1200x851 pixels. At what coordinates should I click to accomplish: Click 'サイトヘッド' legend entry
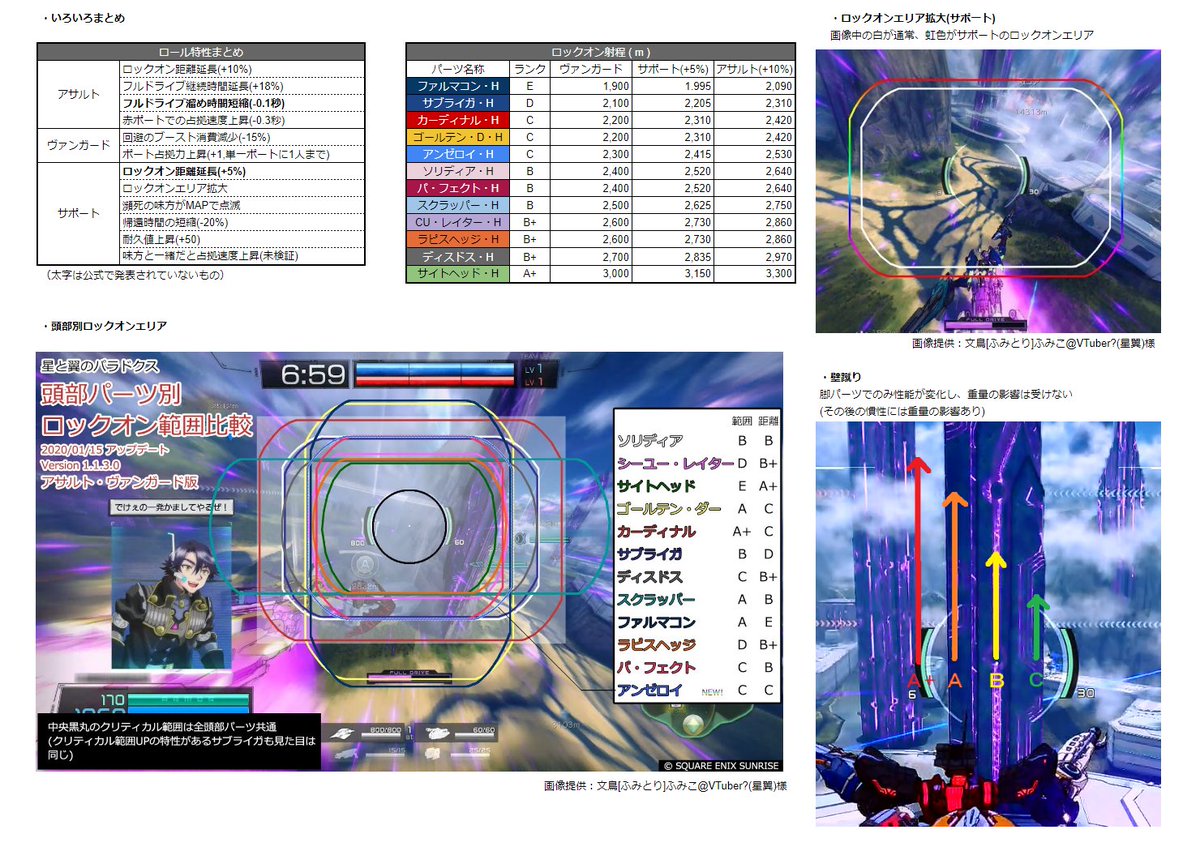tap(657, 486)
